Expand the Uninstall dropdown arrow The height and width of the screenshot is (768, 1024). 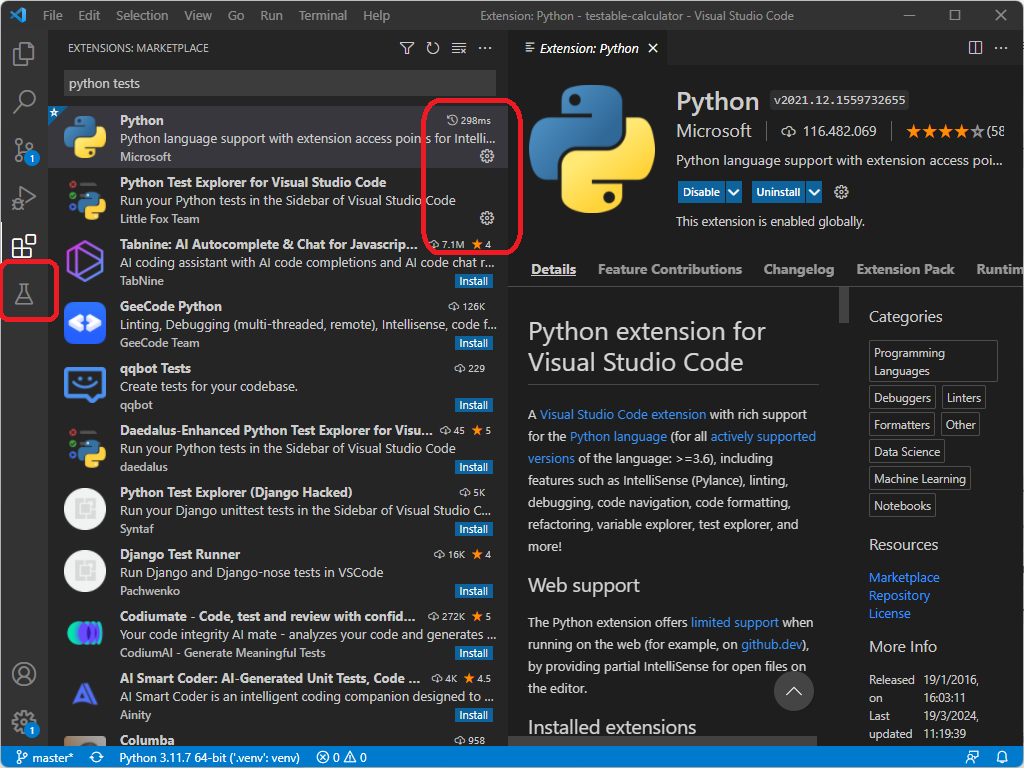tap(814, 192)
